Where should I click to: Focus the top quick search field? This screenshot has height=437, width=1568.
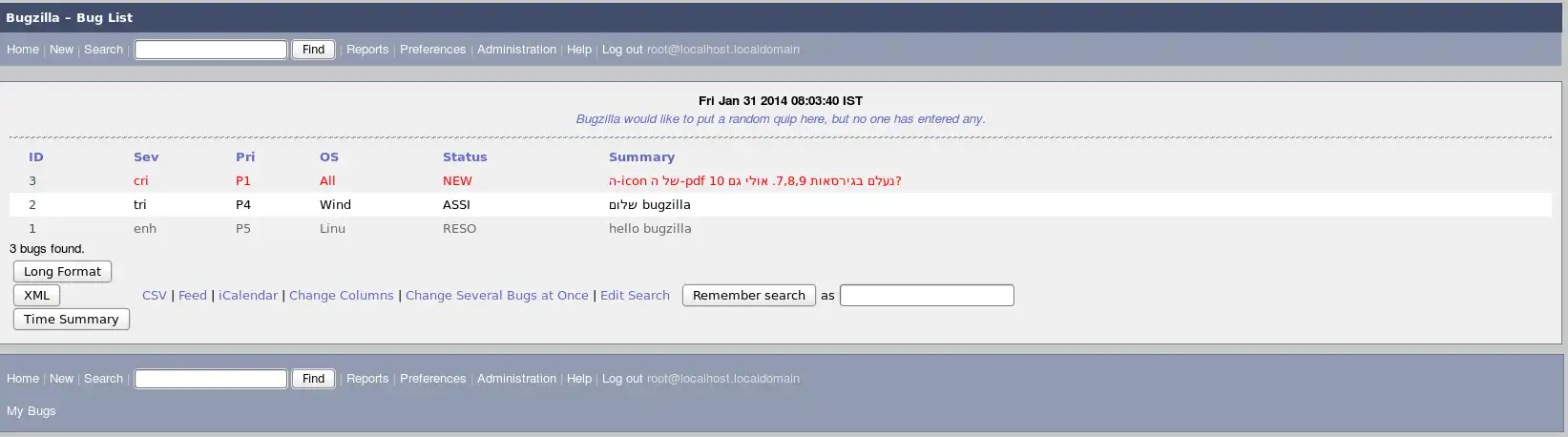(211, 50)
